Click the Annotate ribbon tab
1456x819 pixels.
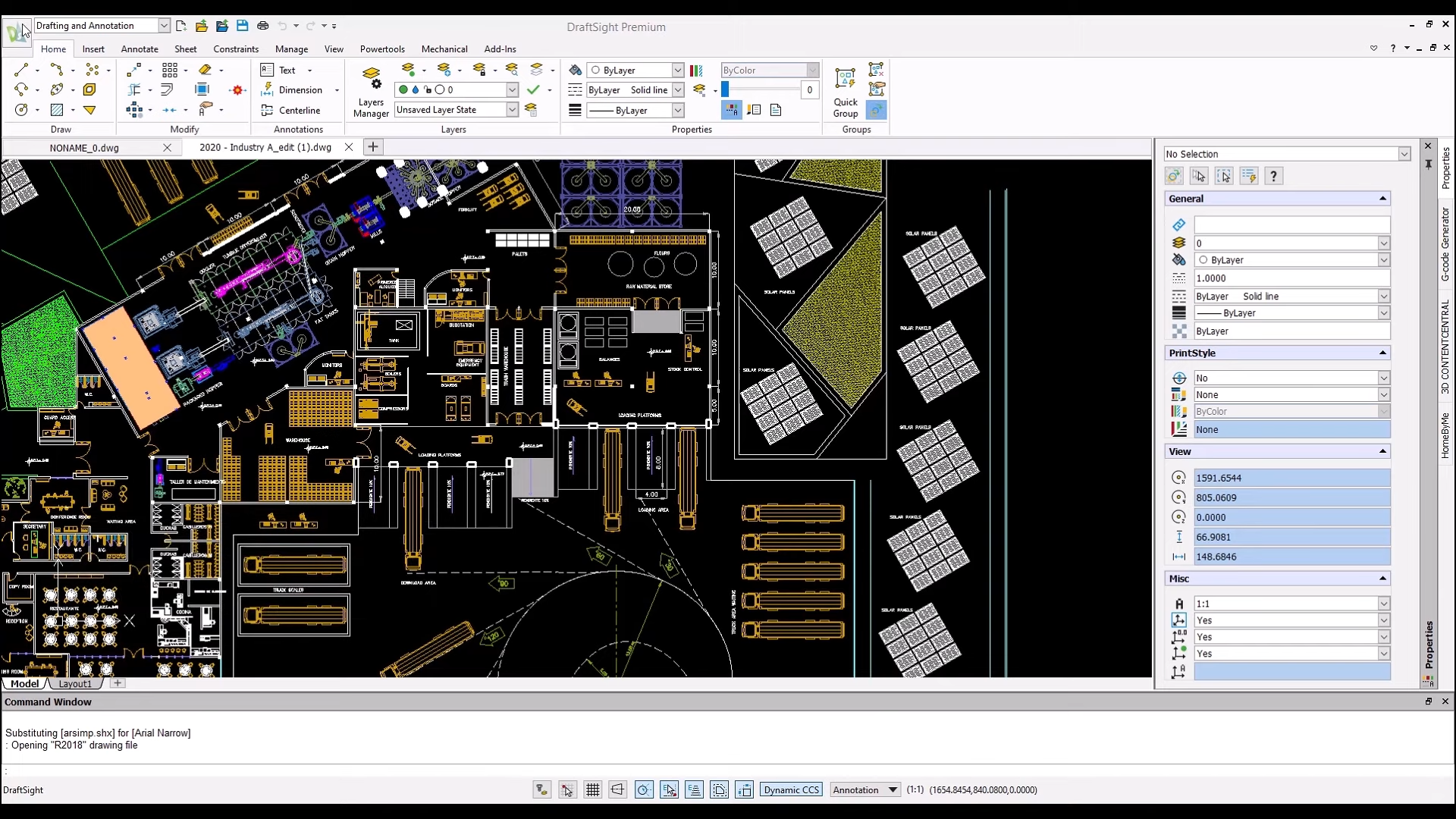tap(139, 49)
